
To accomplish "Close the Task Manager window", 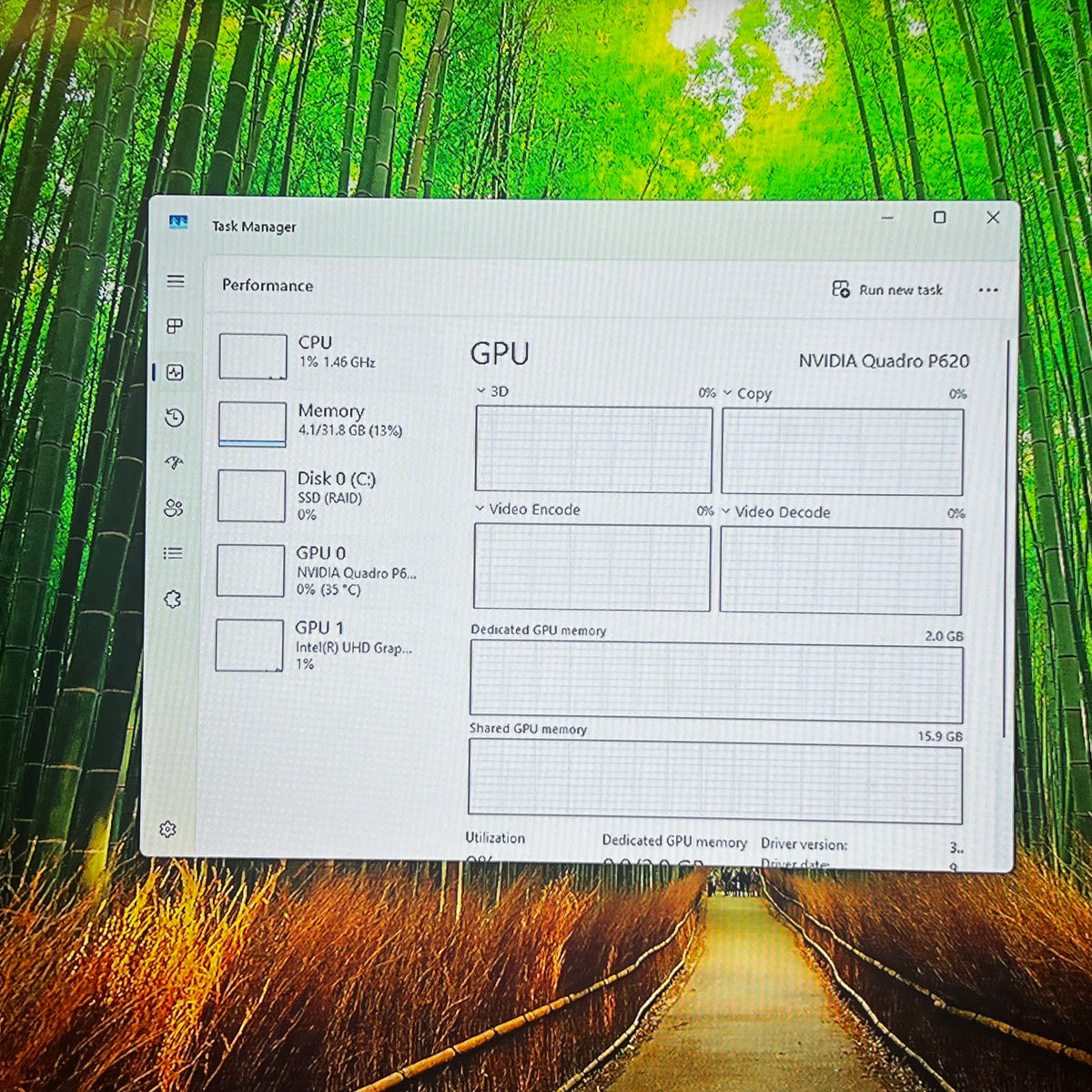I will [x=993, y=217].
